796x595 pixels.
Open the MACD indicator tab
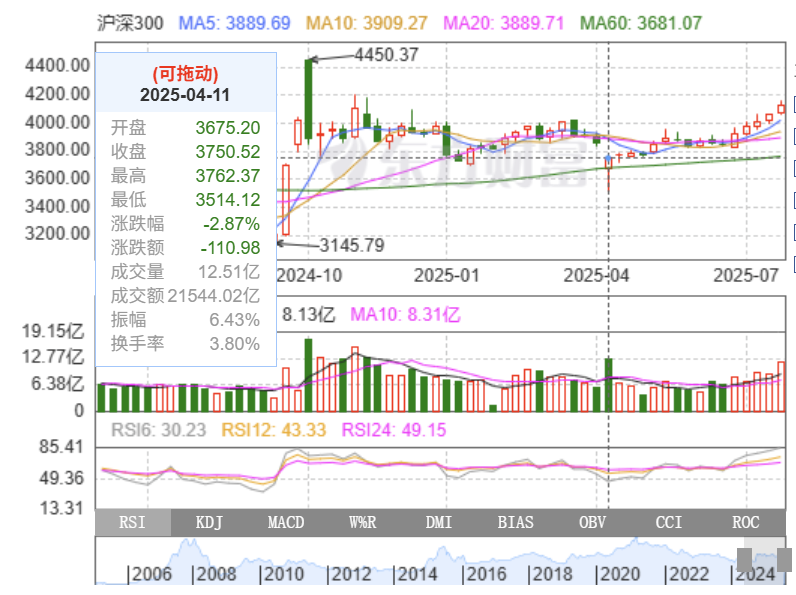(286, 523)
